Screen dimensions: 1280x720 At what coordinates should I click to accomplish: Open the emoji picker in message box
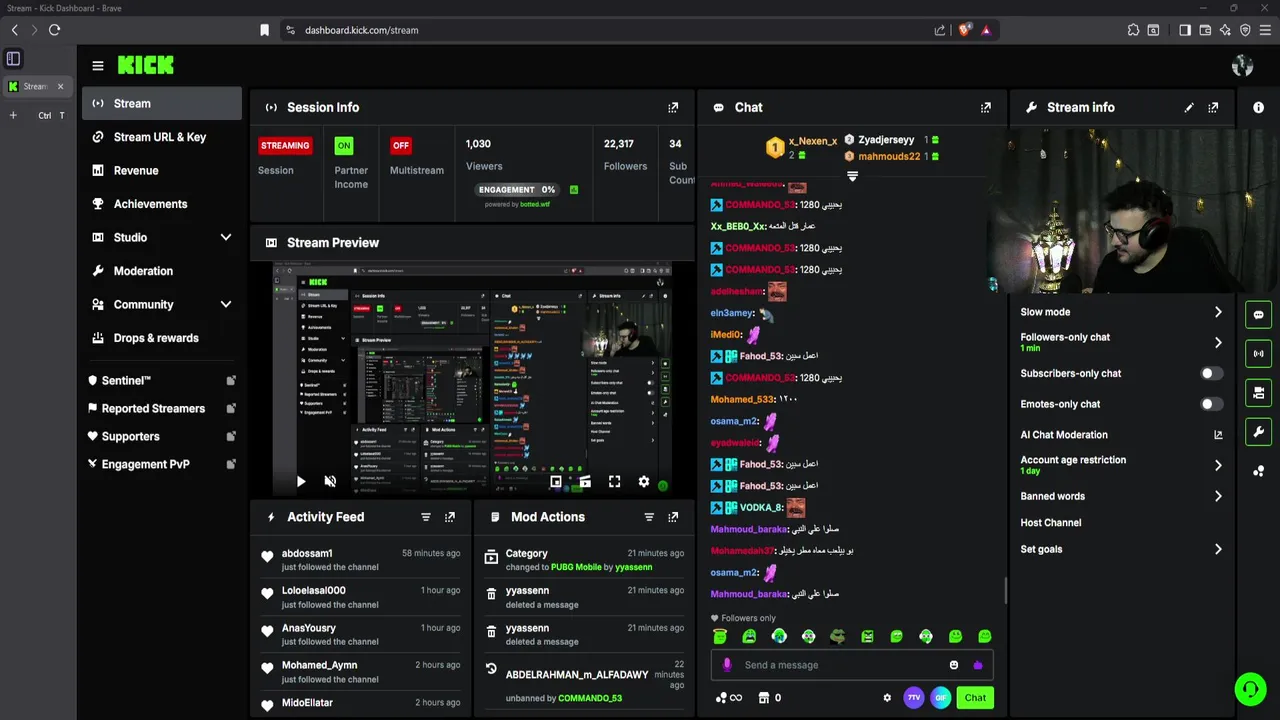pos(954,665)
